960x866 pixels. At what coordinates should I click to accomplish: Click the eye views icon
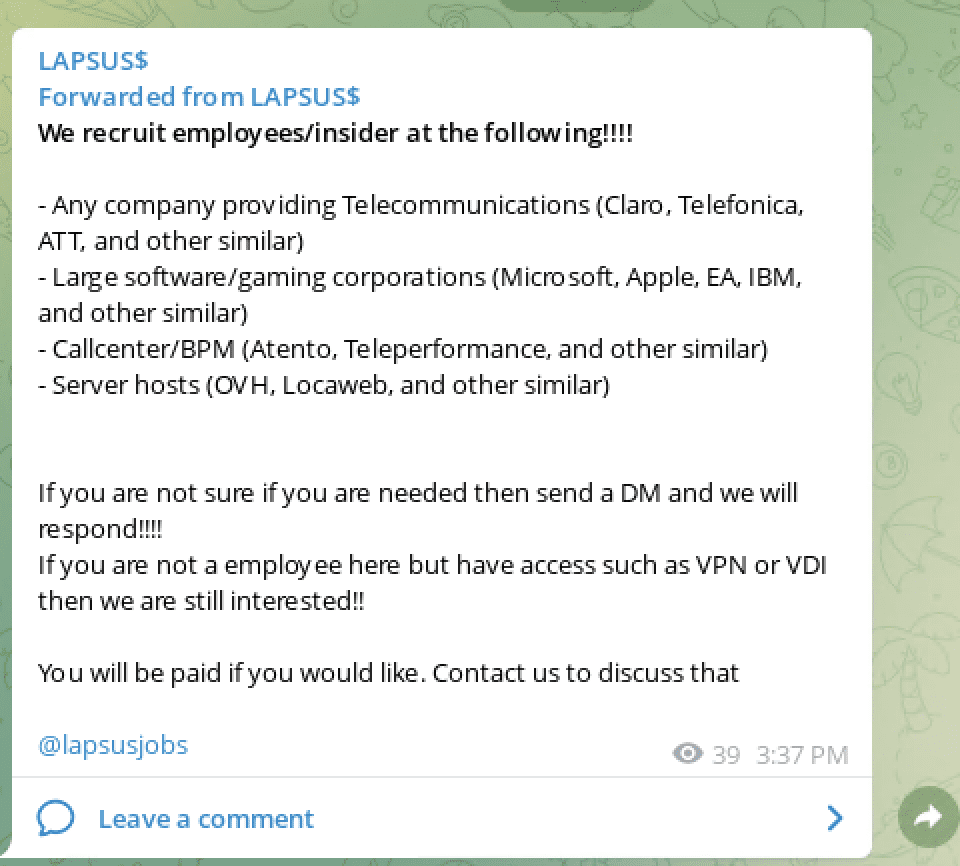coord(688,753)
